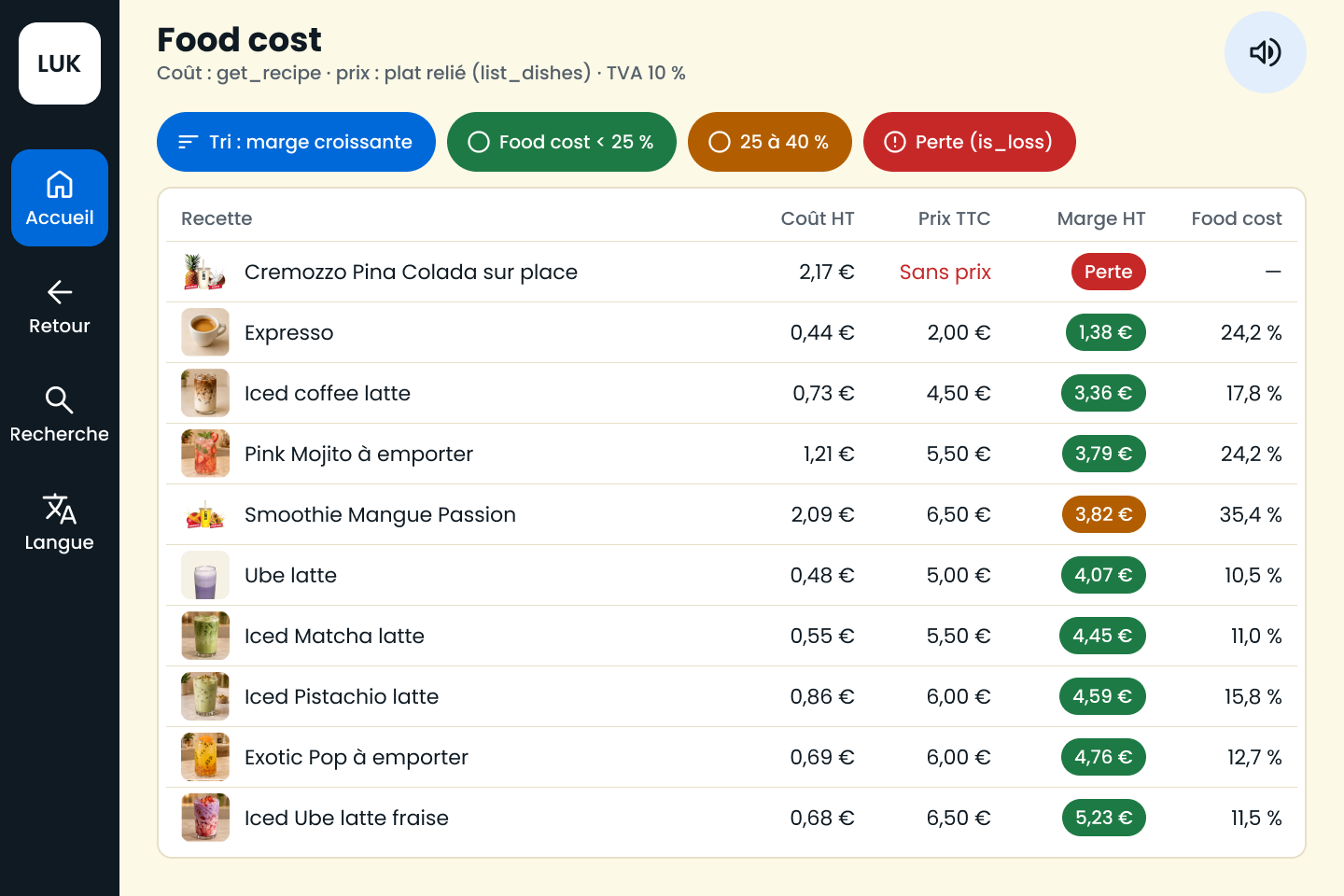Click the 2,17 € cost value
Image resolution: width=1344 pixels, height=896 pixels.
pyautogui.click(x=827, y=272)
